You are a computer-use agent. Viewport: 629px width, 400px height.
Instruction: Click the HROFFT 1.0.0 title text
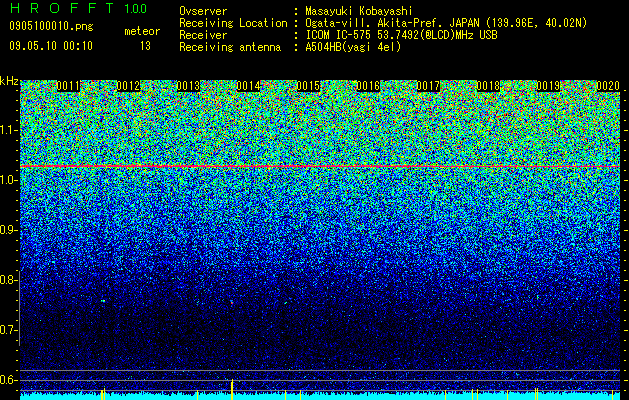click(x=79, y=8)
